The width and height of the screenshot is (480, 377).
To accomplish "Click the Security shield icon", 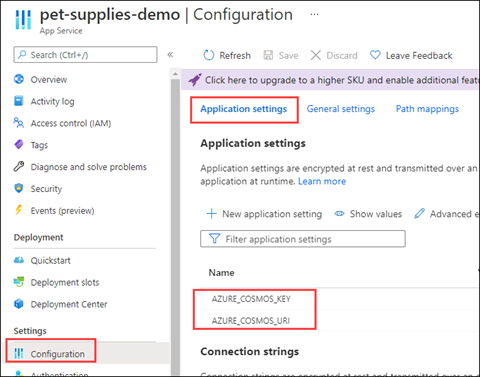I will click(x=19, y=188).
